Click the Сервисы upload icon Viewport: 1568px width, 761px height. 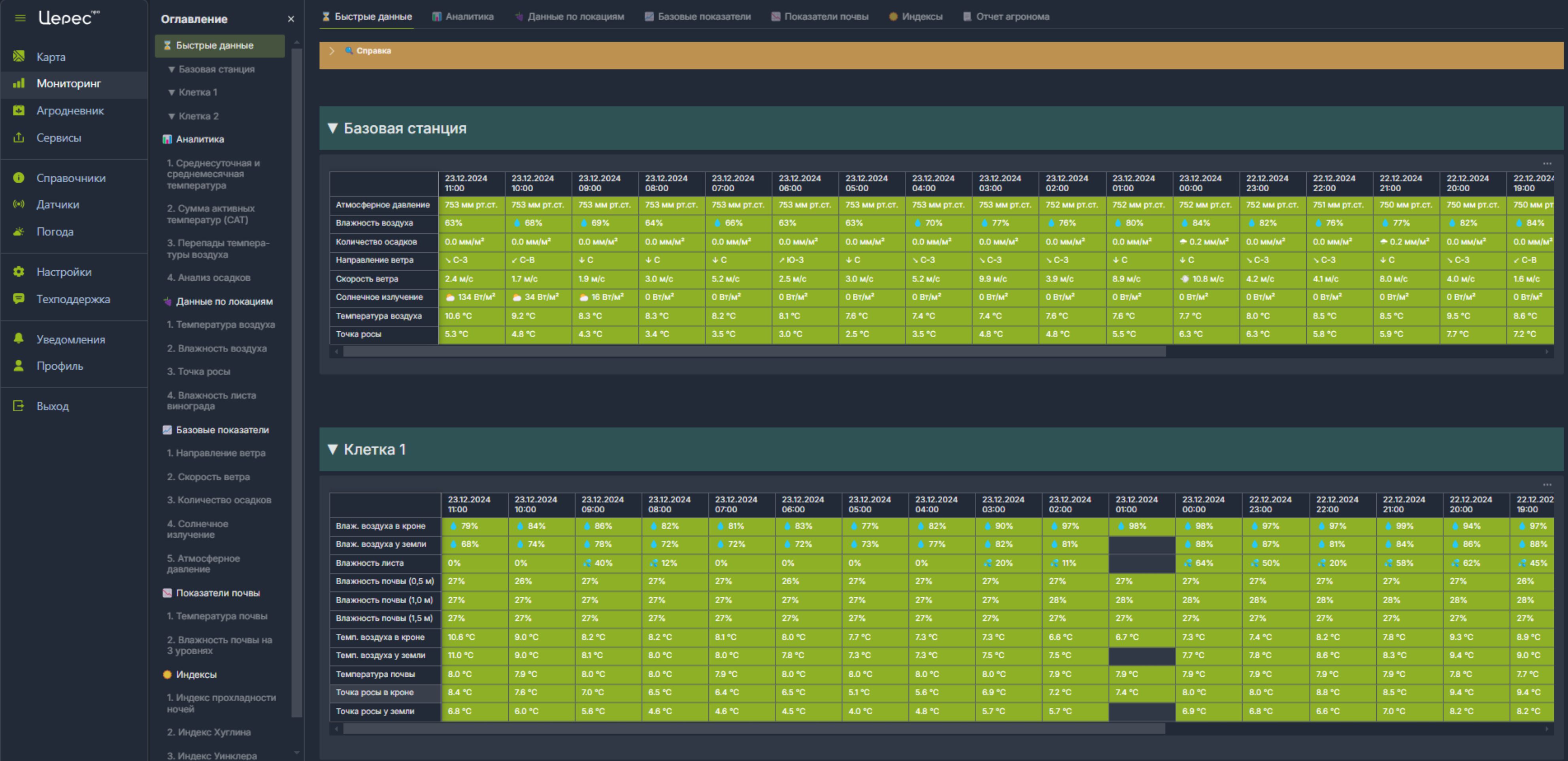point(19,137)
